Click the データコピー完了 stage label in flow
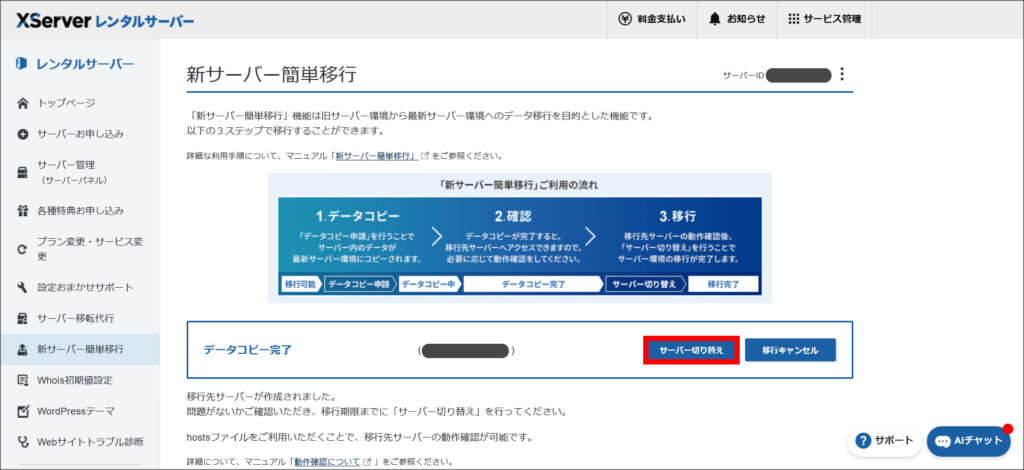The width and height of the screenshot is (1024, 470). pos(533,285)
